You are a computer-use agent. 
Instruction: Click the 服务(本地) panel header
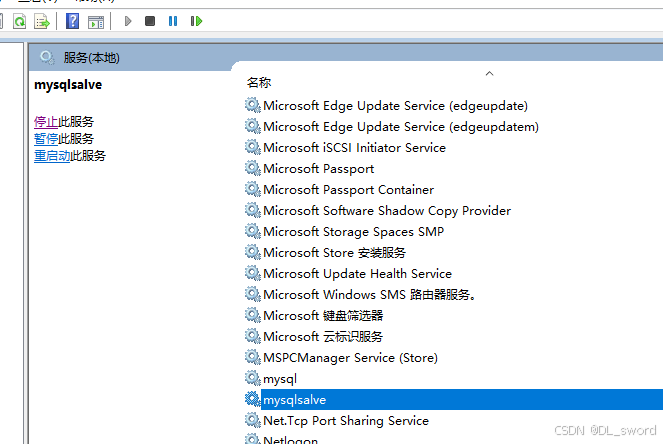tap(90, 58)
